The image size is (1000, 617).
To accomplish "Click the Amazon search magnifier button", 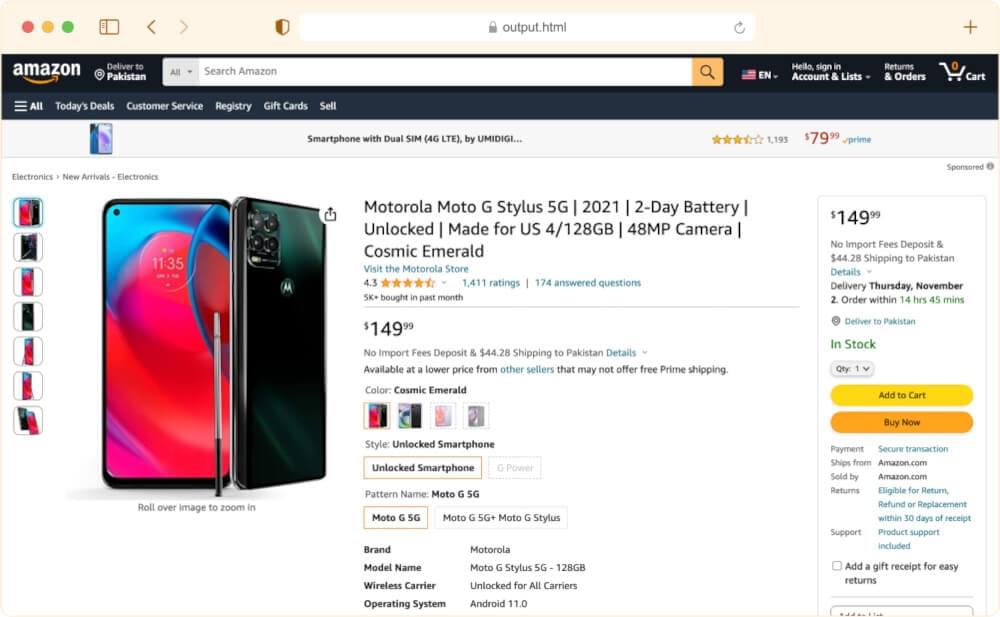I will click(707, 72).
